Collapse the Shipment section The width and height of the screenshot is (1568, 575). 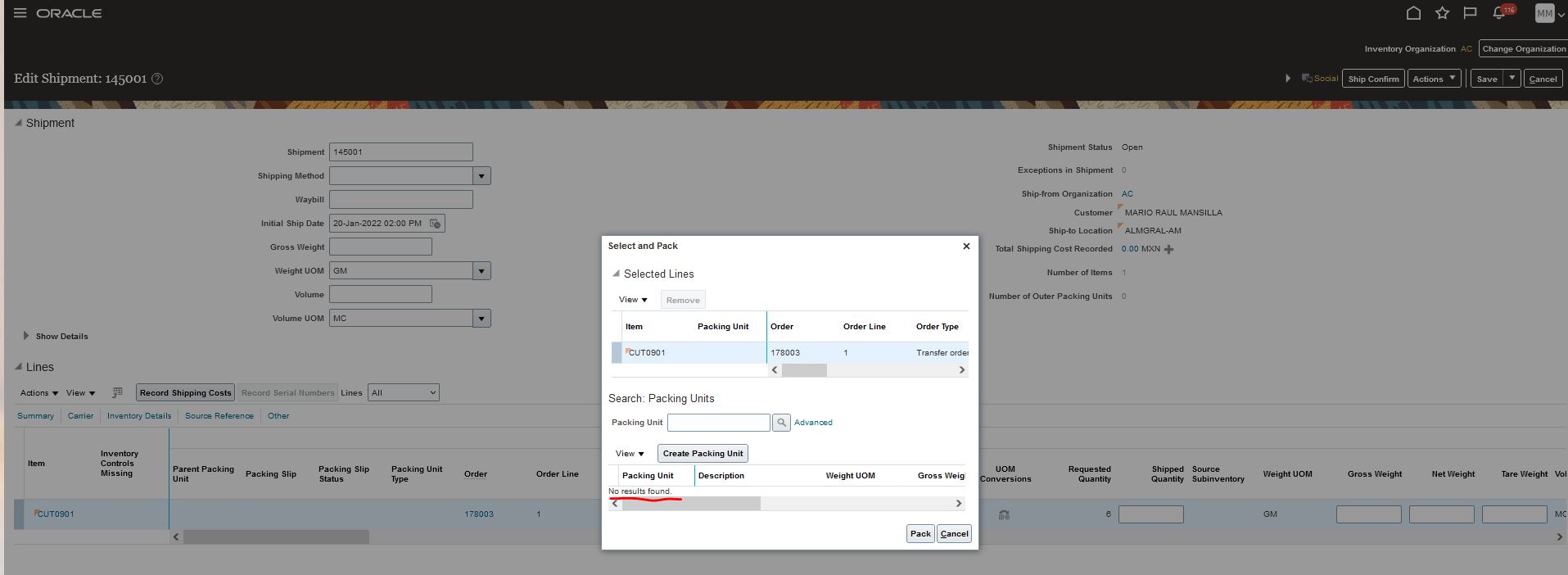[19, 123]
